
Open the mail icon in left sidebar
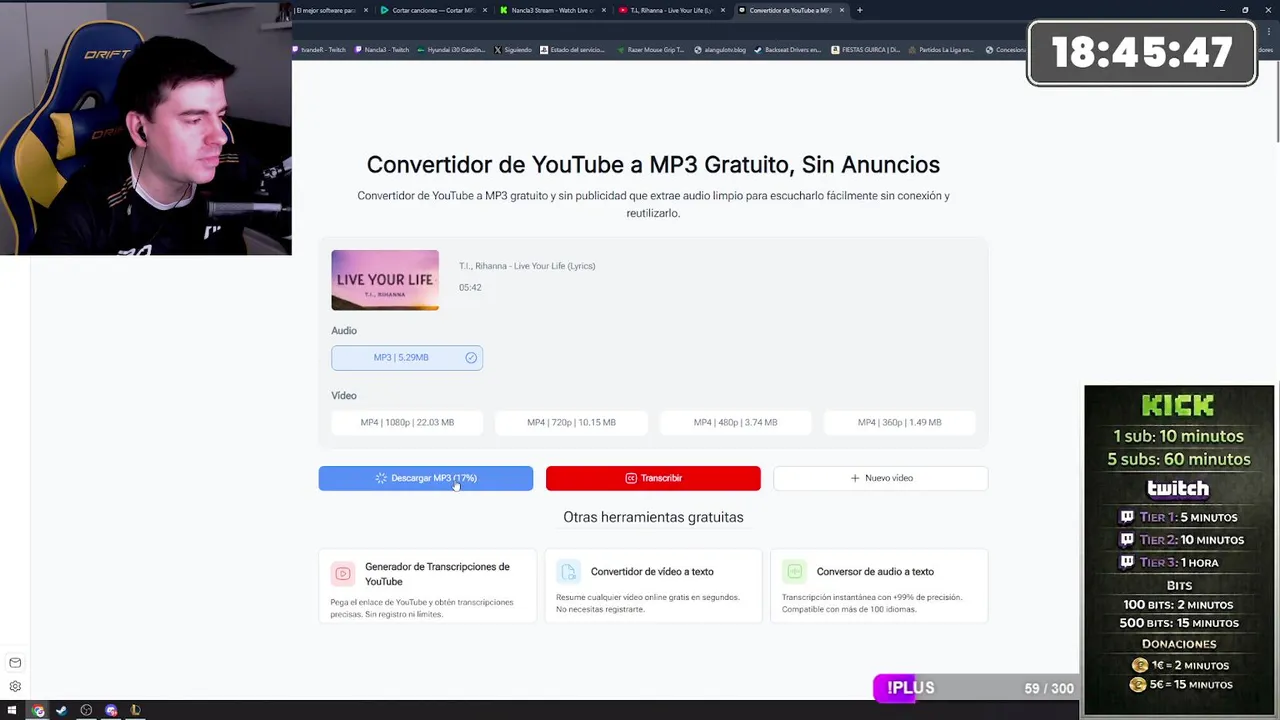point(15,663)
